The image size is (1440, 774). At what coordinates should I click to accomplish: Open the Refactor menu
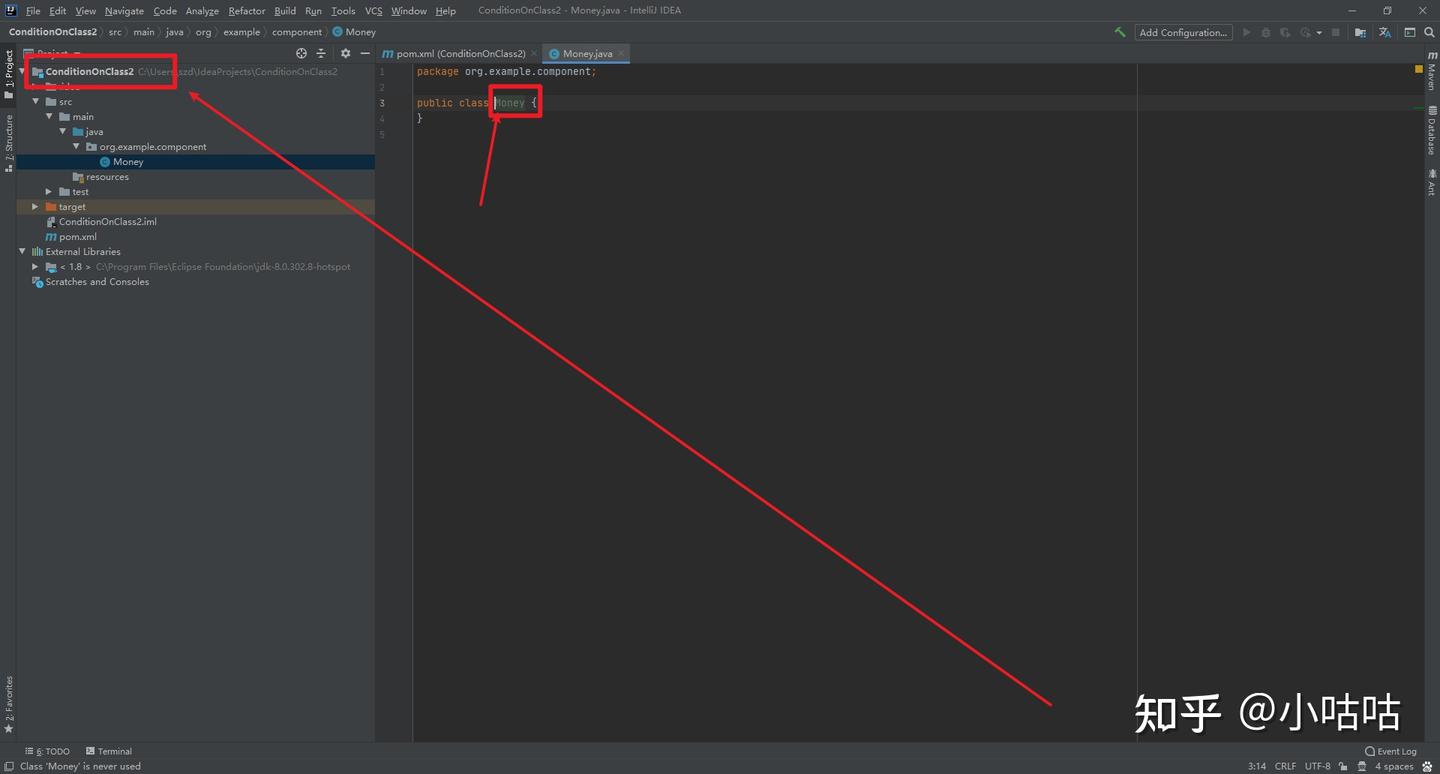pos(247,11)
